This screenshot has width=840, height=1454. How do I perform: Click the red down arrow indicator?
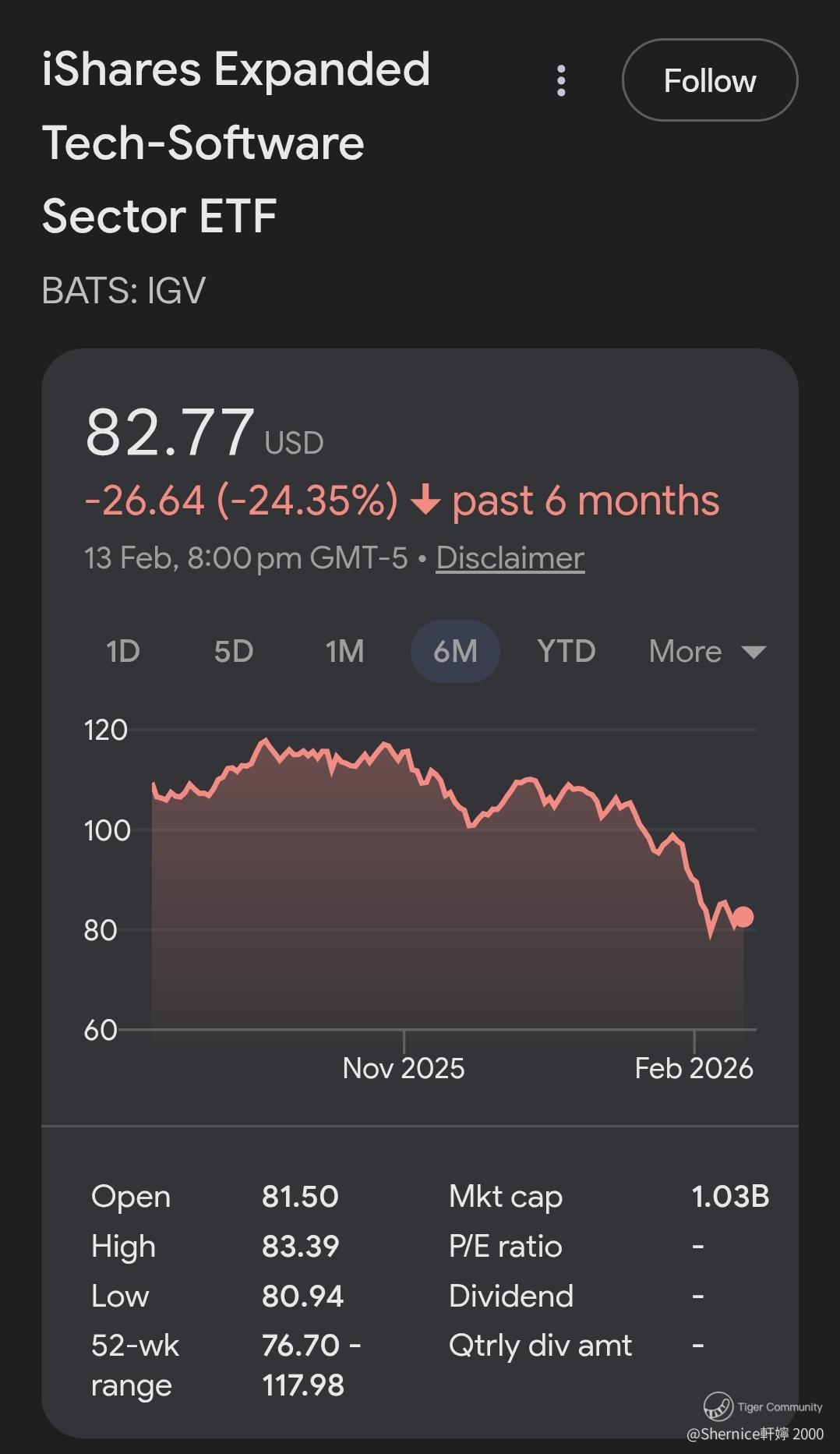[425, 500]
